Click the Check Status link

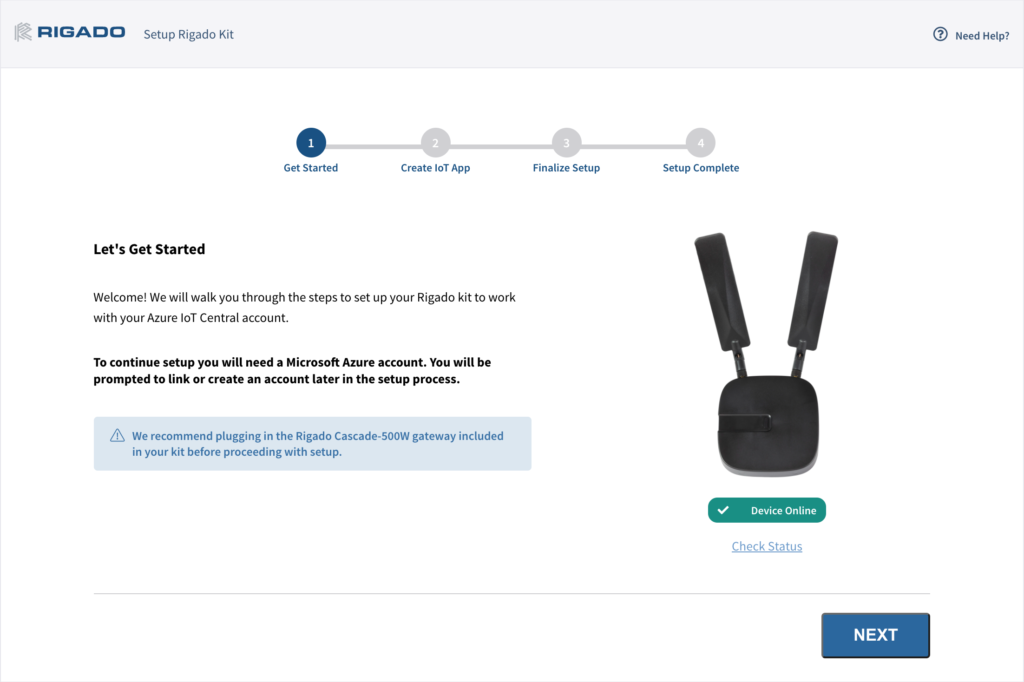(767, 546)
